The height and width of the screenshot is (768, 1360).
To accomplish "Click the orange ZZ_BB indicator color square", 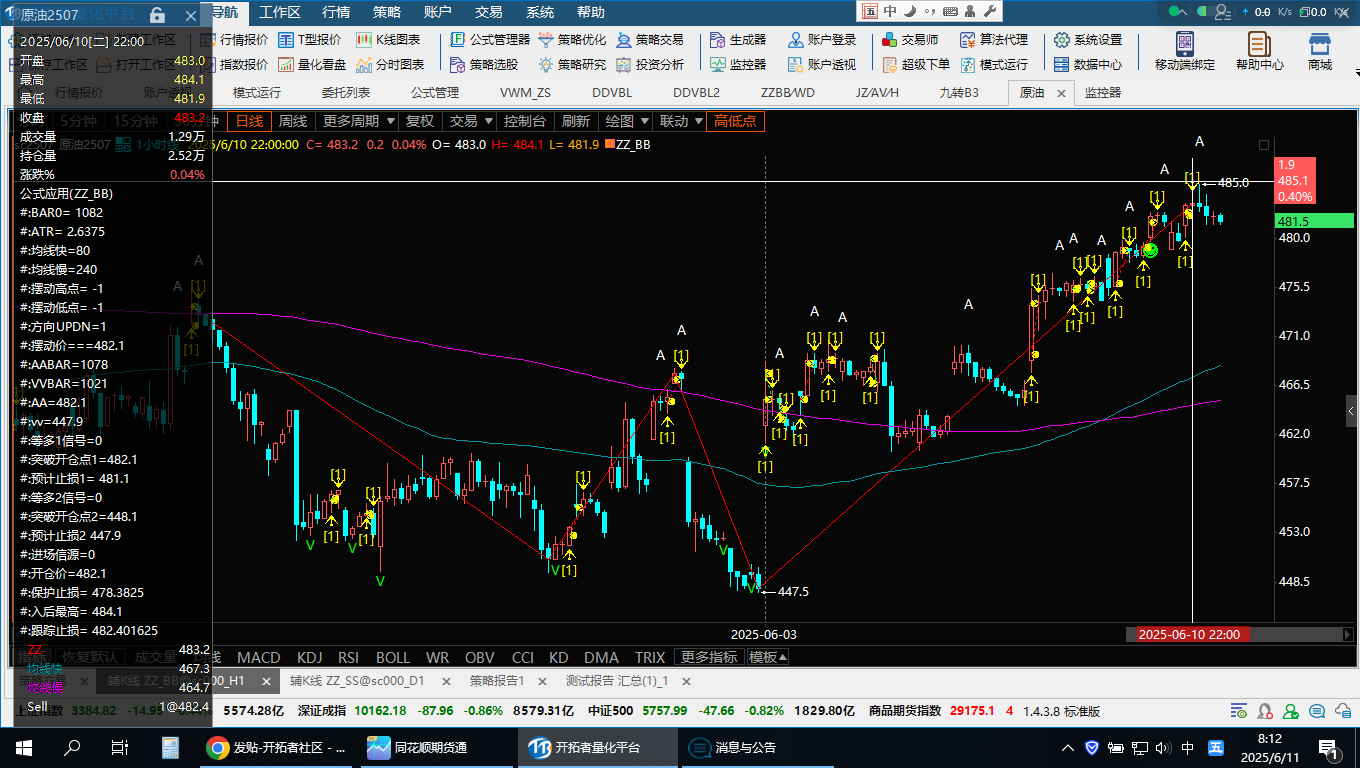I will tap(608, 145).
